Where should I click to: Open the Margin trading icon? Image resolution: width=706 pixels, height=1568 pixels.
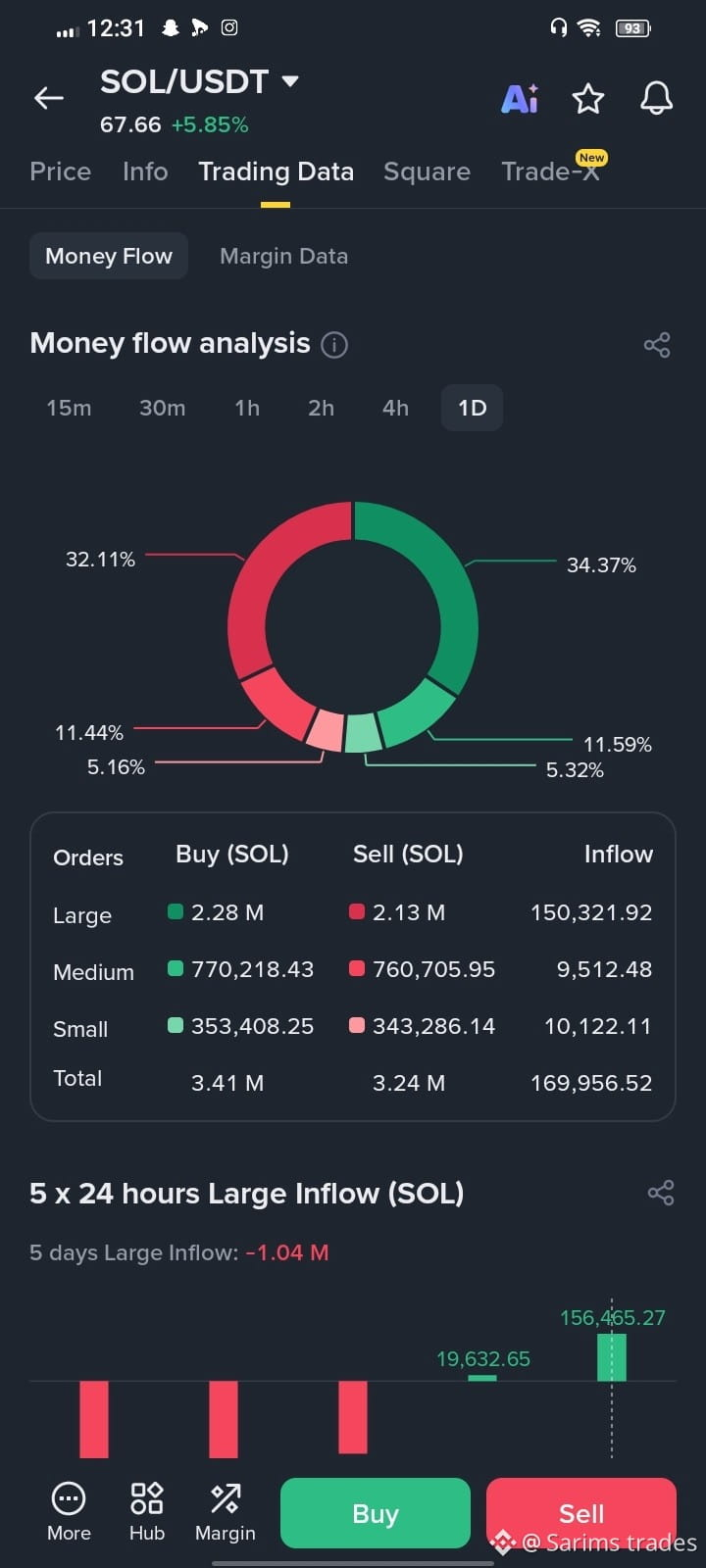[226, 1512]
